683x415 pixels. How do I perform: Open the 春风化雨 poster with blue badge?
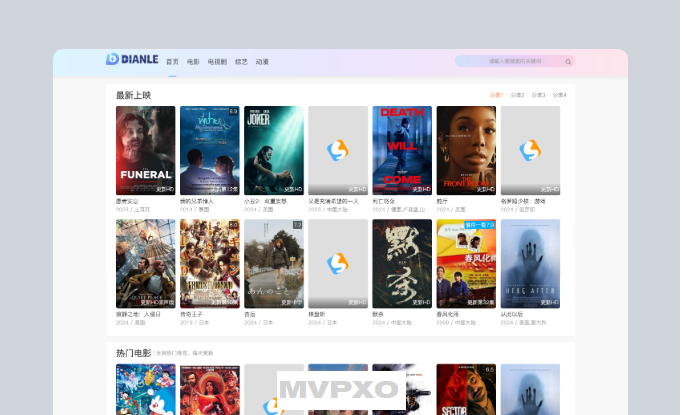tap(466, 263)
